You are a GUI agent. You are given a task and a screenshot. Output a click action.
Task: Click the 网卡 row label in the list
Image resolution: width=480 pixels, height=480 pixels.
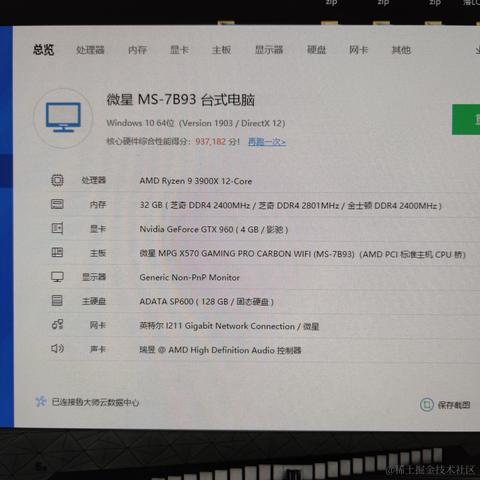tap(98, 325)
